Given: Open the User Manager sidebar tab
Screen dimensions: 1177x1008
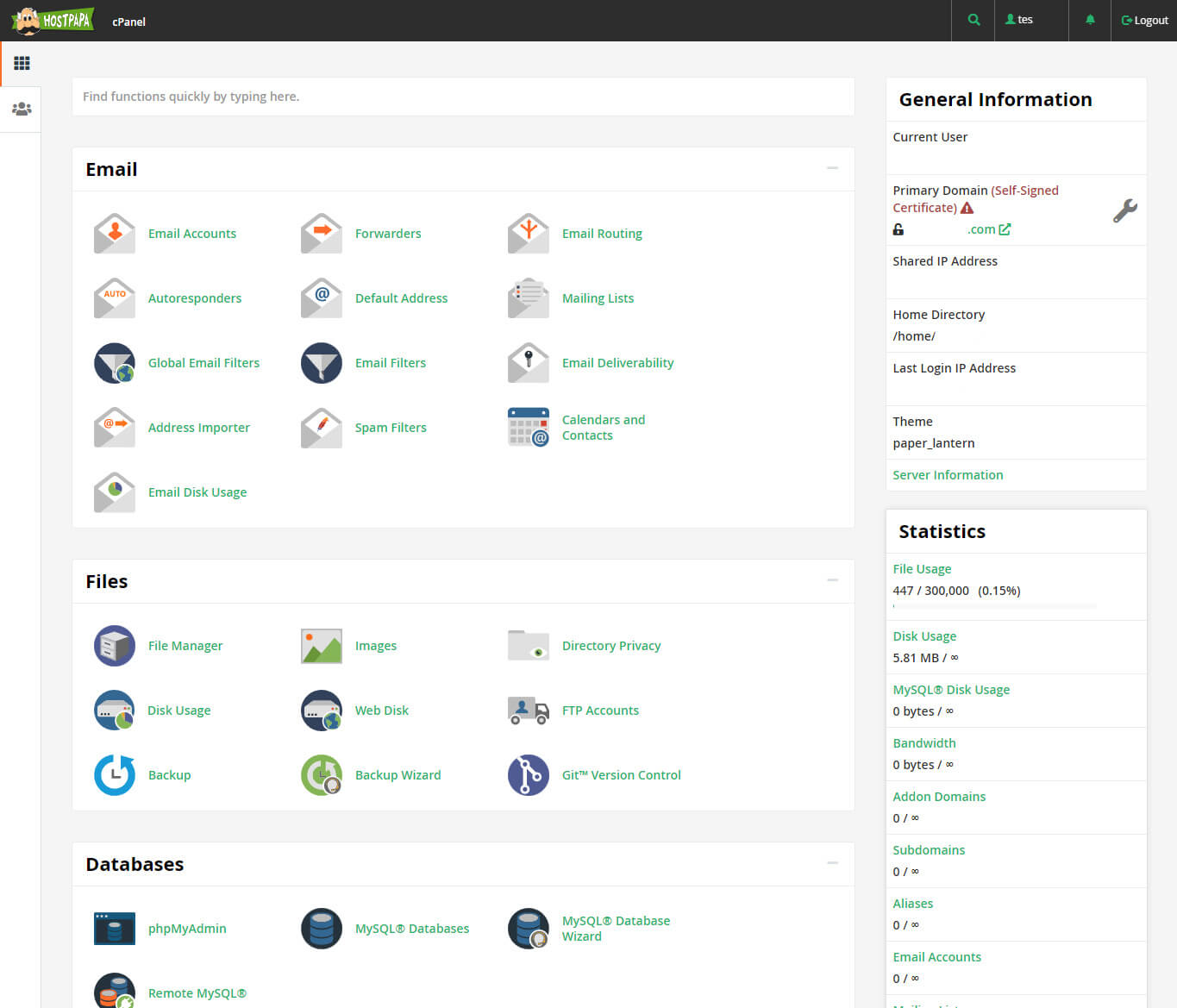Looking at the screenshot, I should pyautogui.click(x=21, y=108).
